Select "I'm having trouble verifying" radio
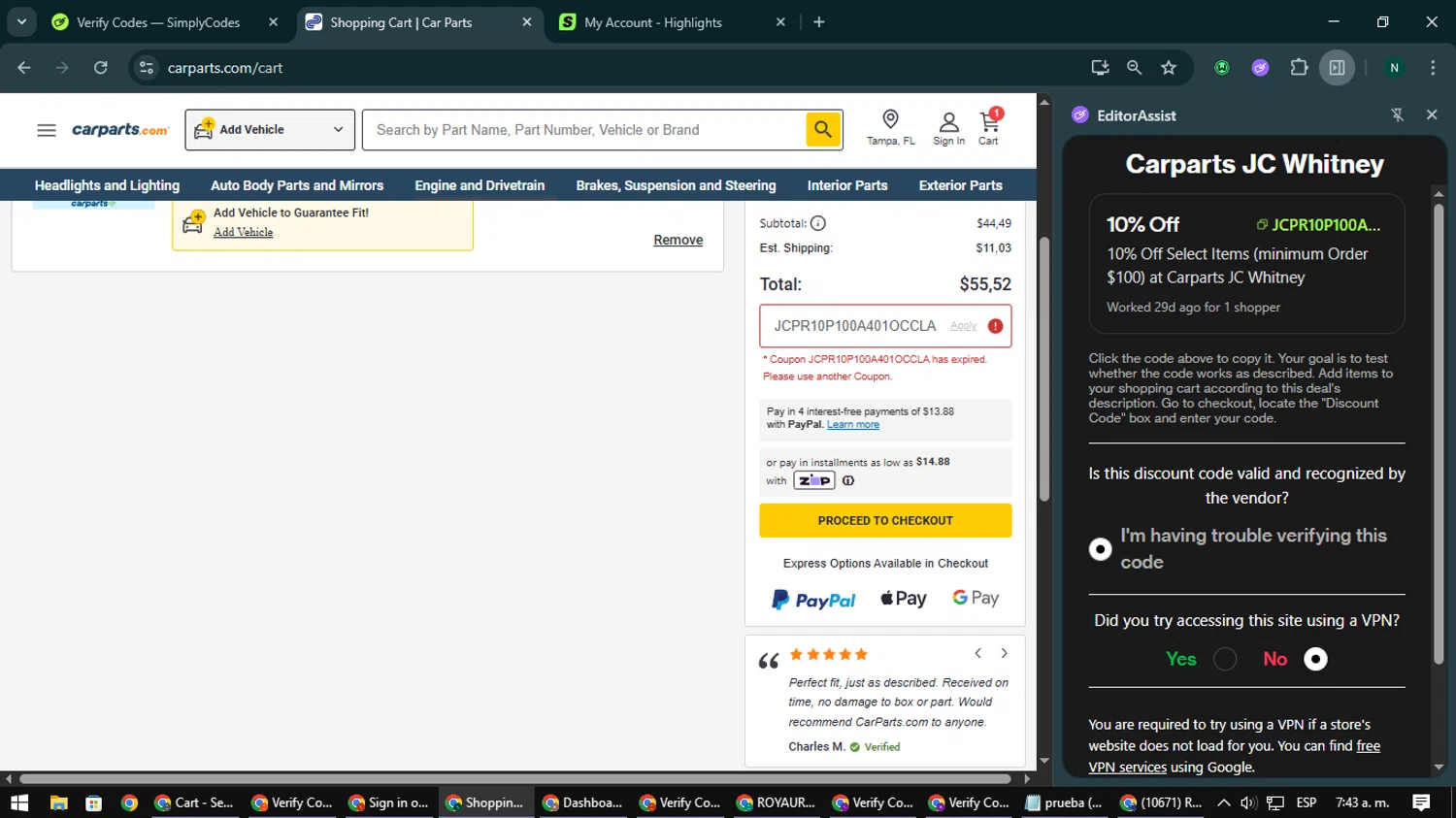 (1100, 549)
